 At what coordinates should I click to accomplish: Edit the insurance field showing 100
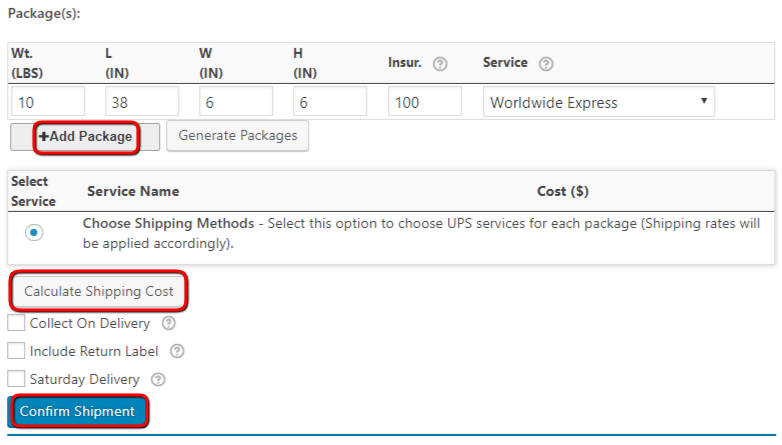[425, 101]
